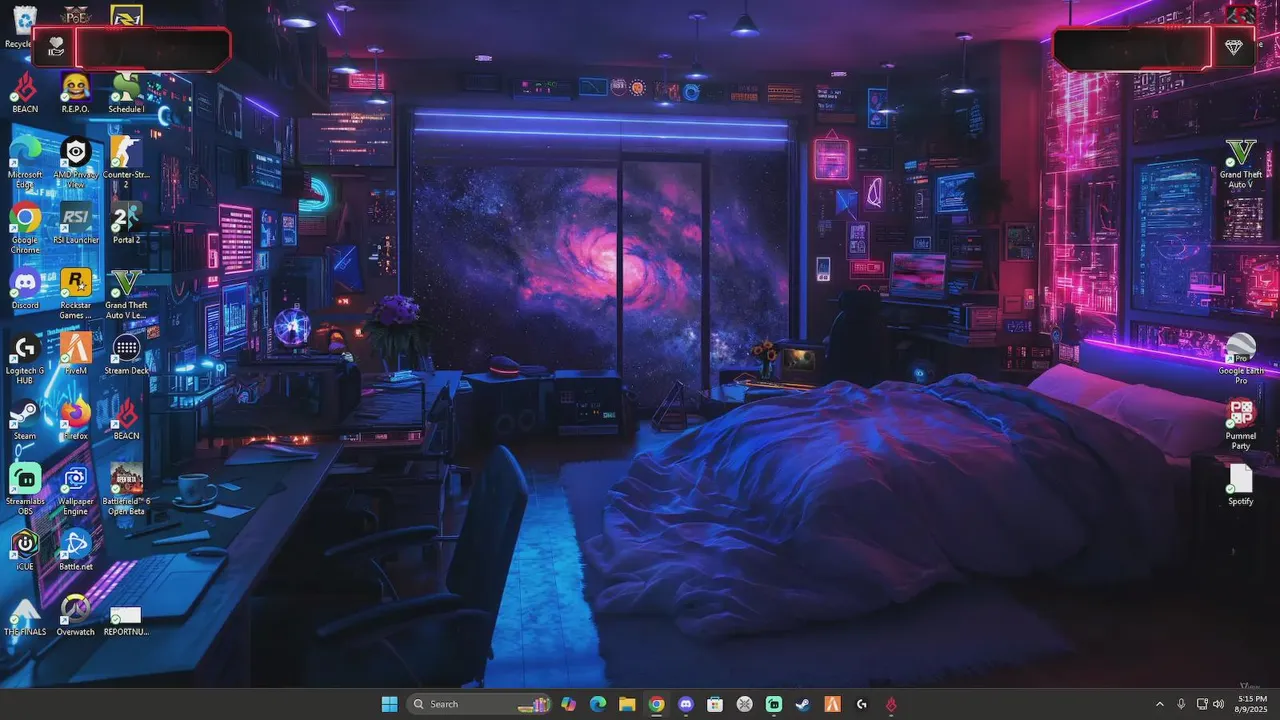Launch Battlefield 6 Open Beta shortcut
Screen dimensions: 1280x720
click(x=126, y=490)
